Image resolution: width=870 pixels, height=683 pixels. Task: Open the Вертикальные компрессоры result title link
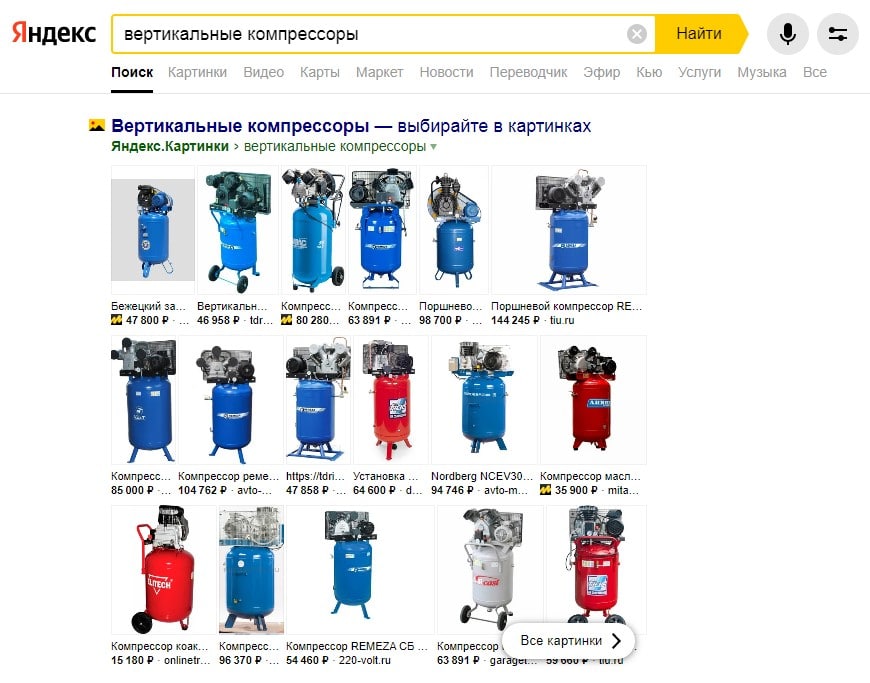351,126
